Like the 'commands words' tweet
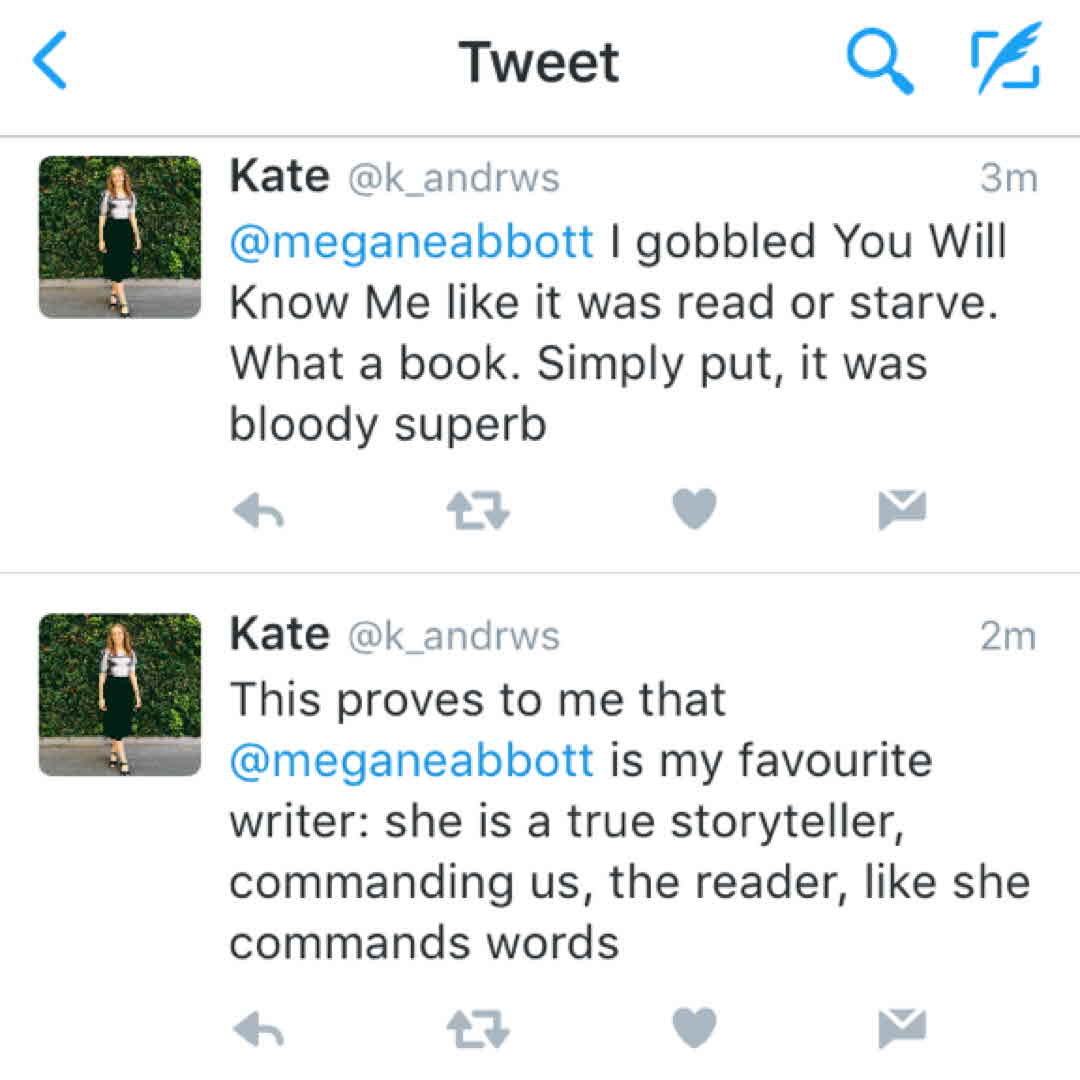Viewport: 1080px width, 1080px height. (694, 1027)
